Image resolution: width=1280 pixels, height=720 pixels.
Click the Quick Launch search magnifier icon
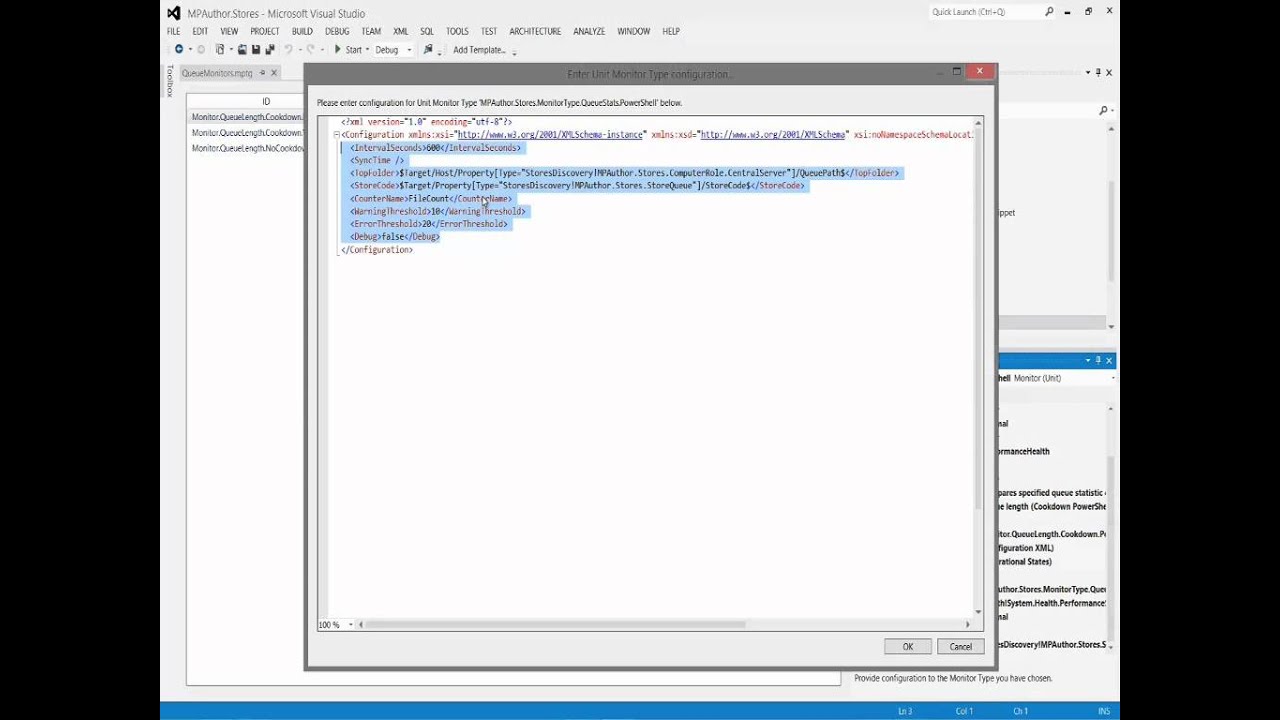pos(1049,12)
